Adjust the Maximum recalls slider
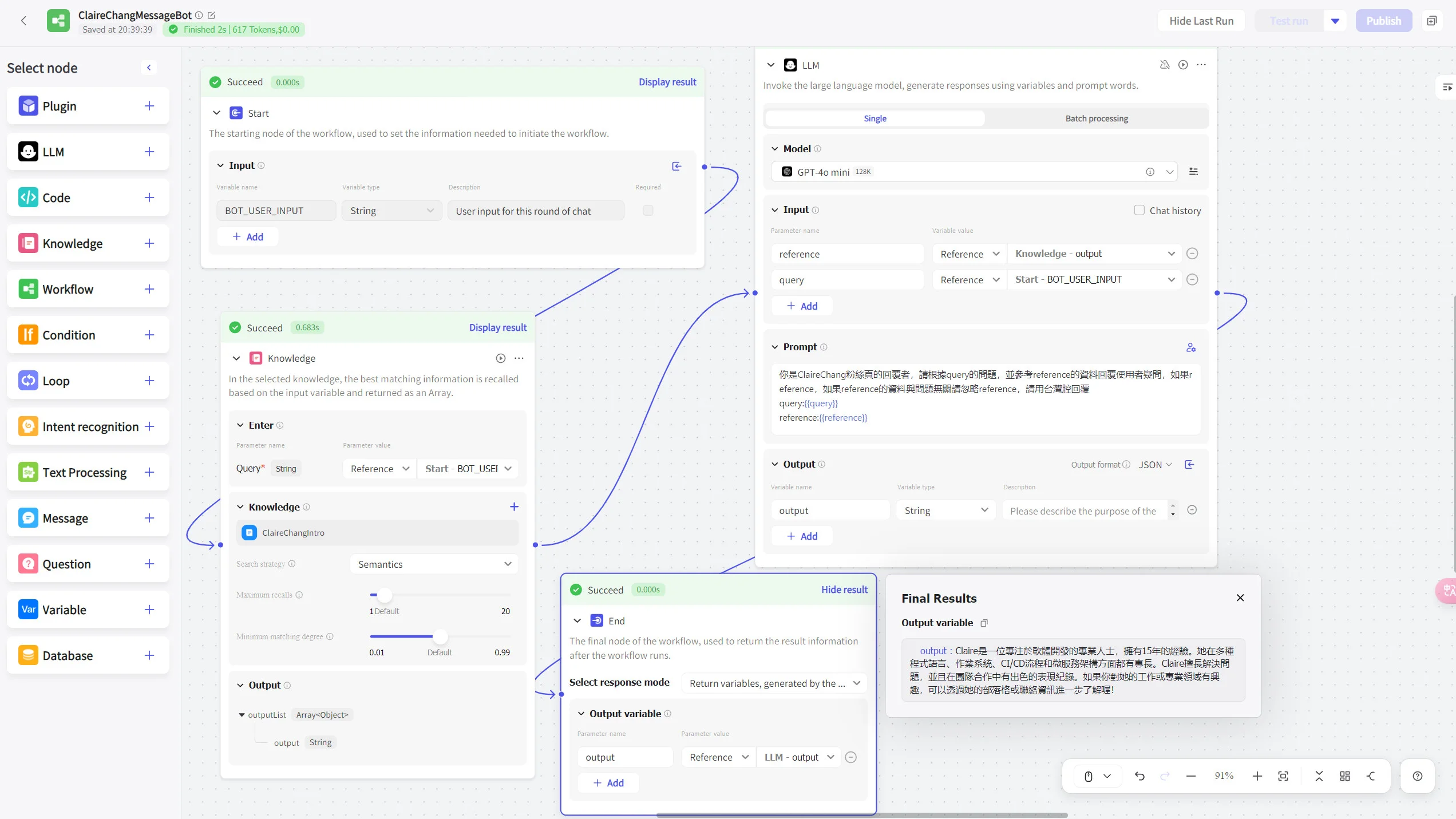1456x819 pixels. [x=385, y=595]
